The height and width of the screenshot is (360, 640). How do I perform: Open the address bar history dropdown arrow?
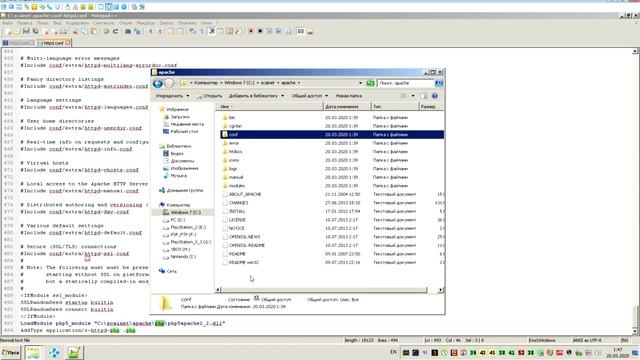(x=360, y=83)
